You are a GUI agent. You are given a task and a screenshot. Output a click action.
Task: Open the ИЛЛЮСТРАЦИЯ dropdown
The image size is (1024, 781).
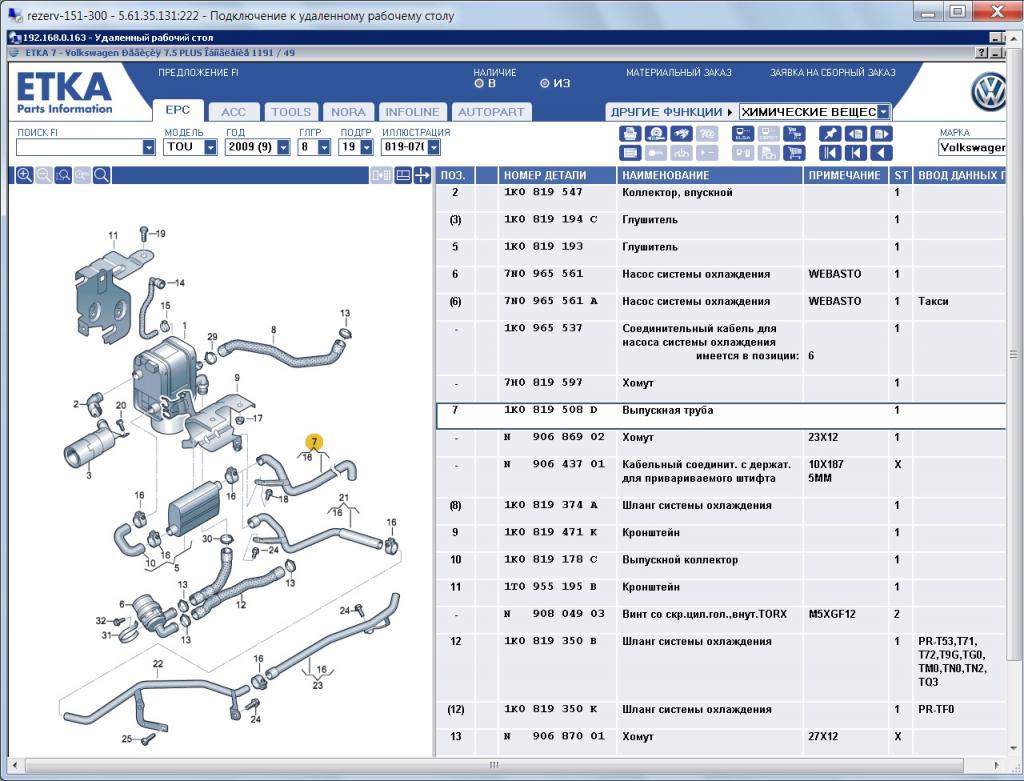coord(434,148)
